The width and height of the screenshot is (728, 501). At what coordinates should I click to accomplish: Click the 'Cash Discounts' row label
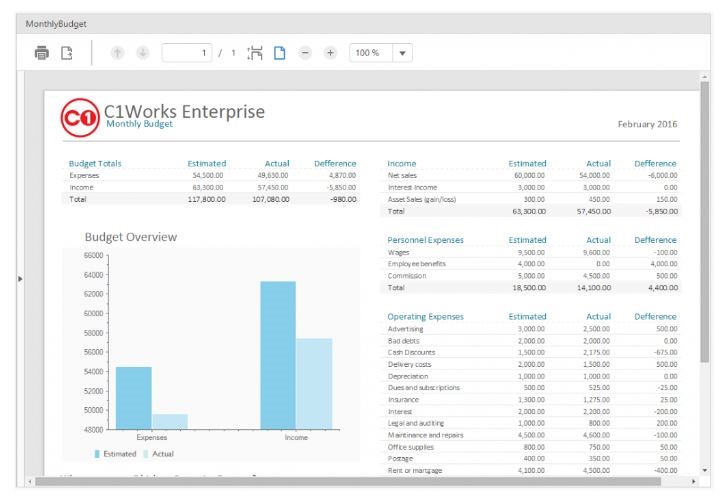[x=411, y=352]
